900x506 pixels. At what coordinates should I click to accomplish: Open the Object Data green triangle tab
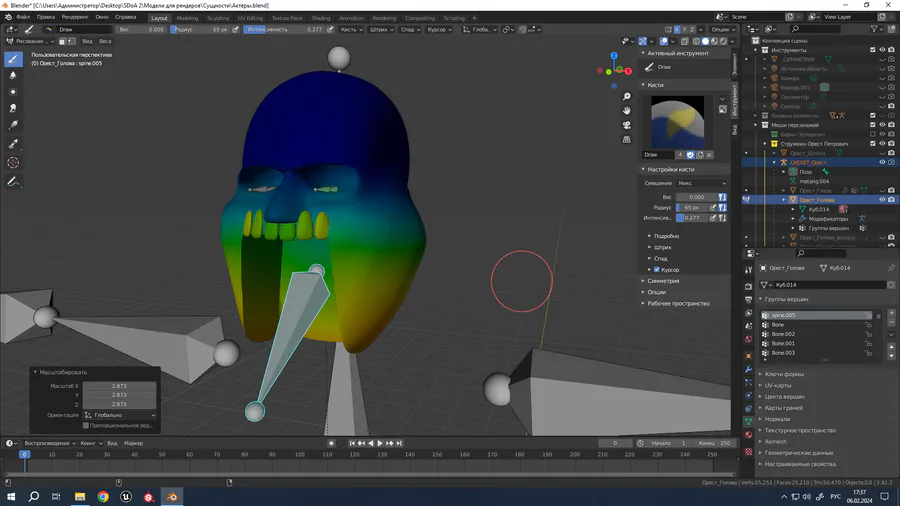748,422
